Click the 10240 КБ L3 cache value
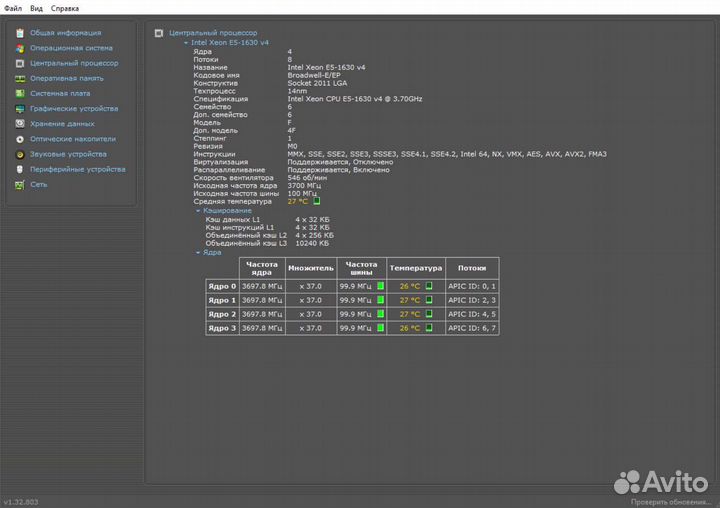Image resolution: width=720 pixels, height=508 pixels. [312, 243]
